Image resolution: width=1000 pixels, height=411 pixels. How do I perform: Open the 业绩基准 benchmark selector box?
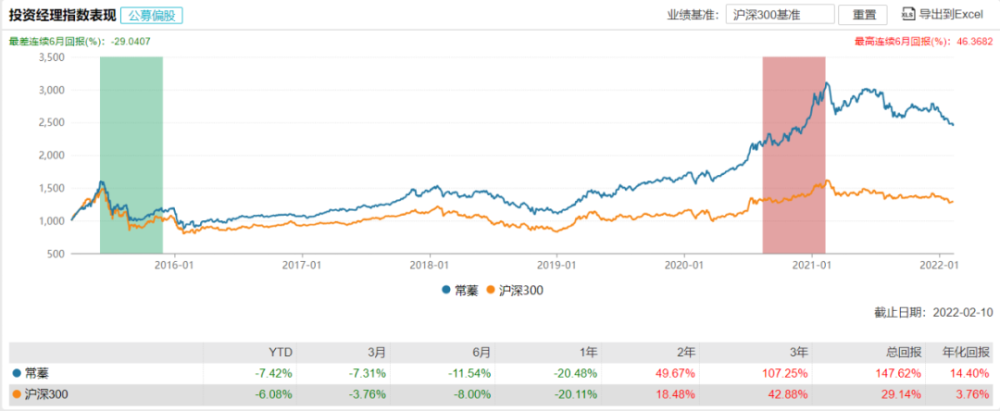pyautogui.click(x=779, y=14)
